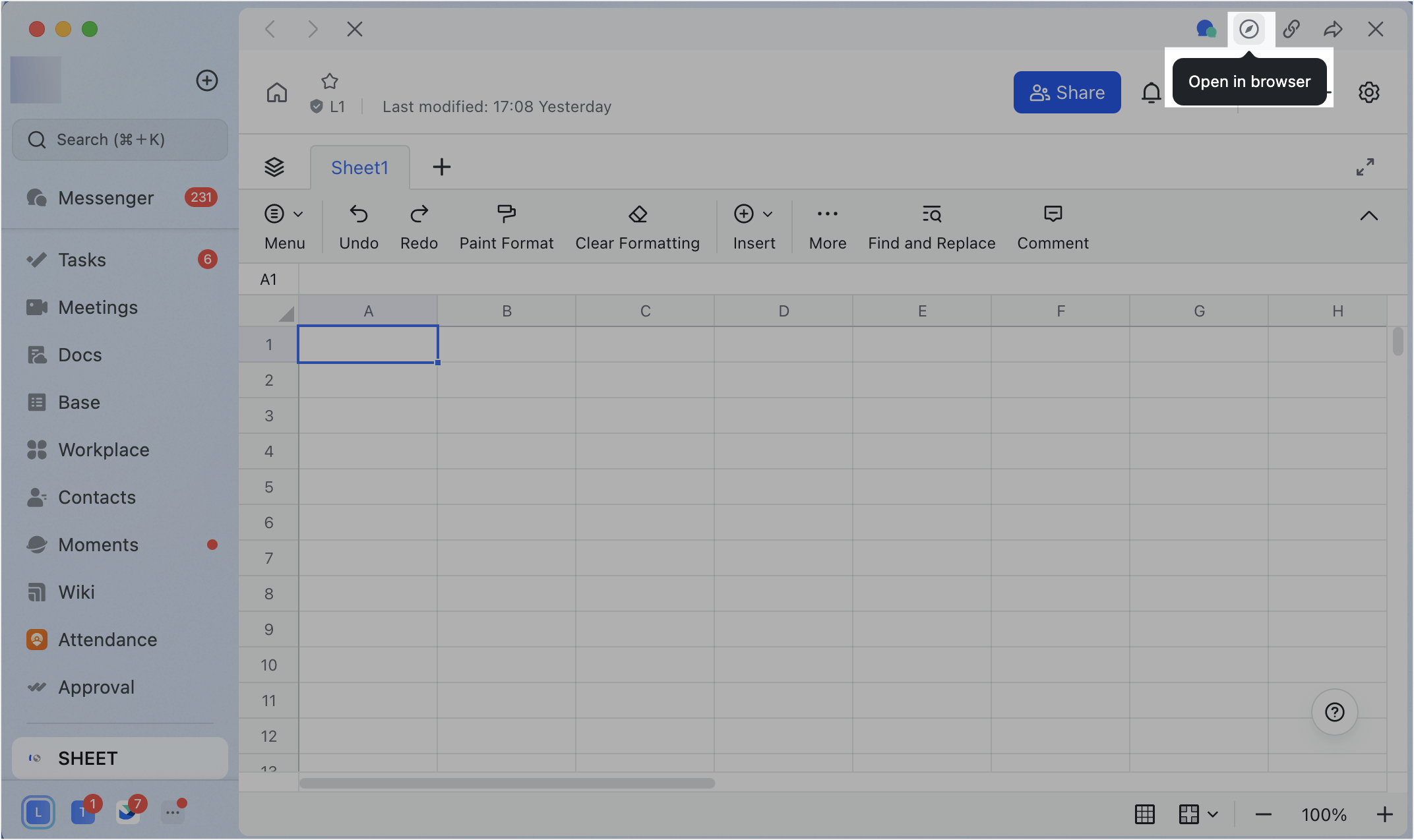Open Tasks in the sidebar
This screenshot has height=840, width=1414.
[120, 260]
